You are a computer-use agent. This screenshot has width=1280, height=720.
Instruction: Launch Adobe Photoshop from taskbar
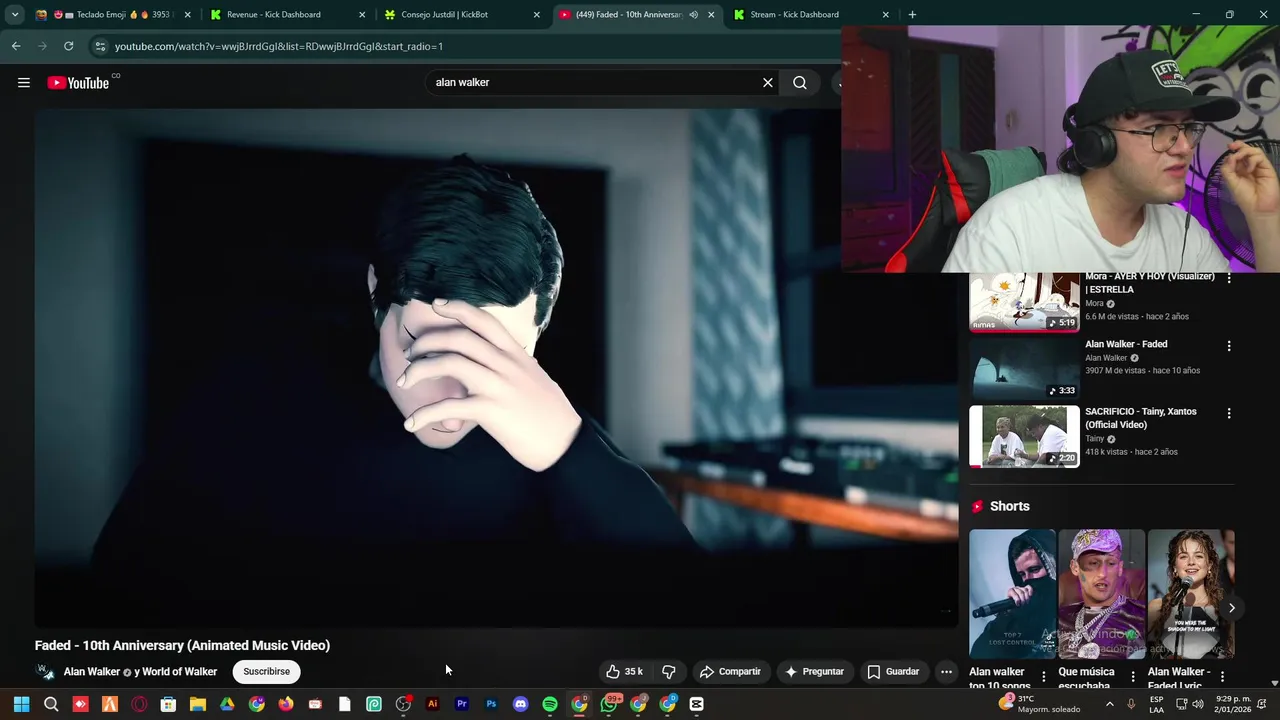click(491, 705)
